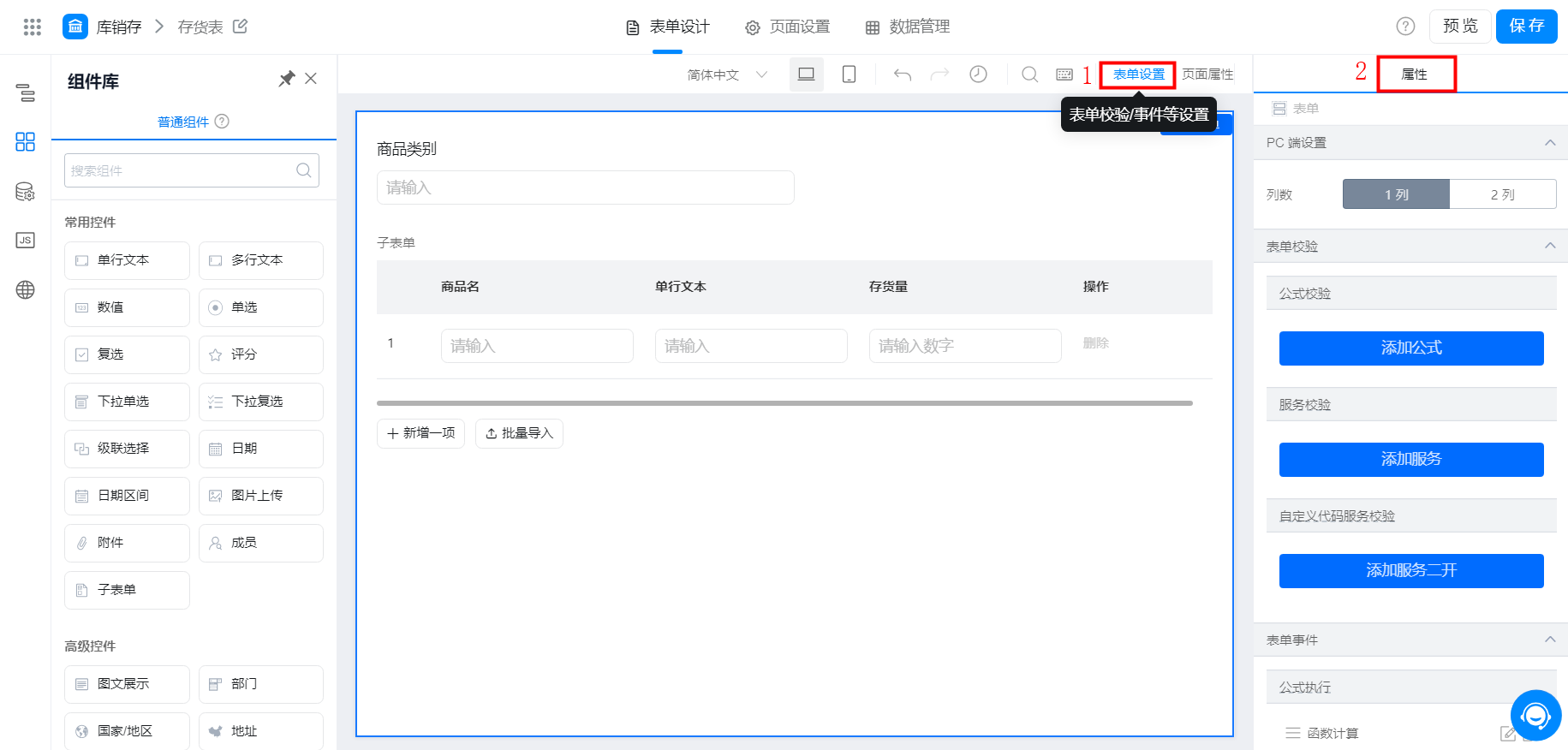Select 2 列 column layout
This screenshot has height=750, width=1568.
point(1502,194)
